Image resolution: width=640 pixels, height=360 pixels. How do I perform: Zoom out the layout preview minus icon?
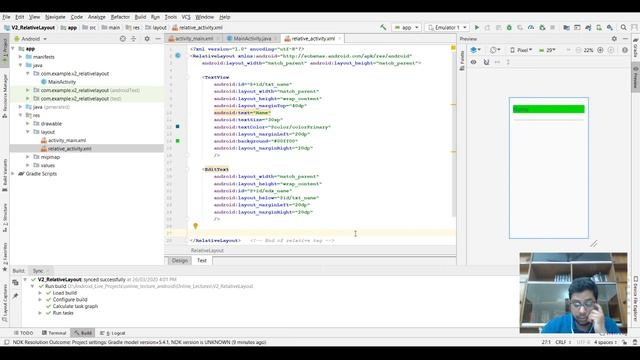pyautogui.click(x=578, y=50)
